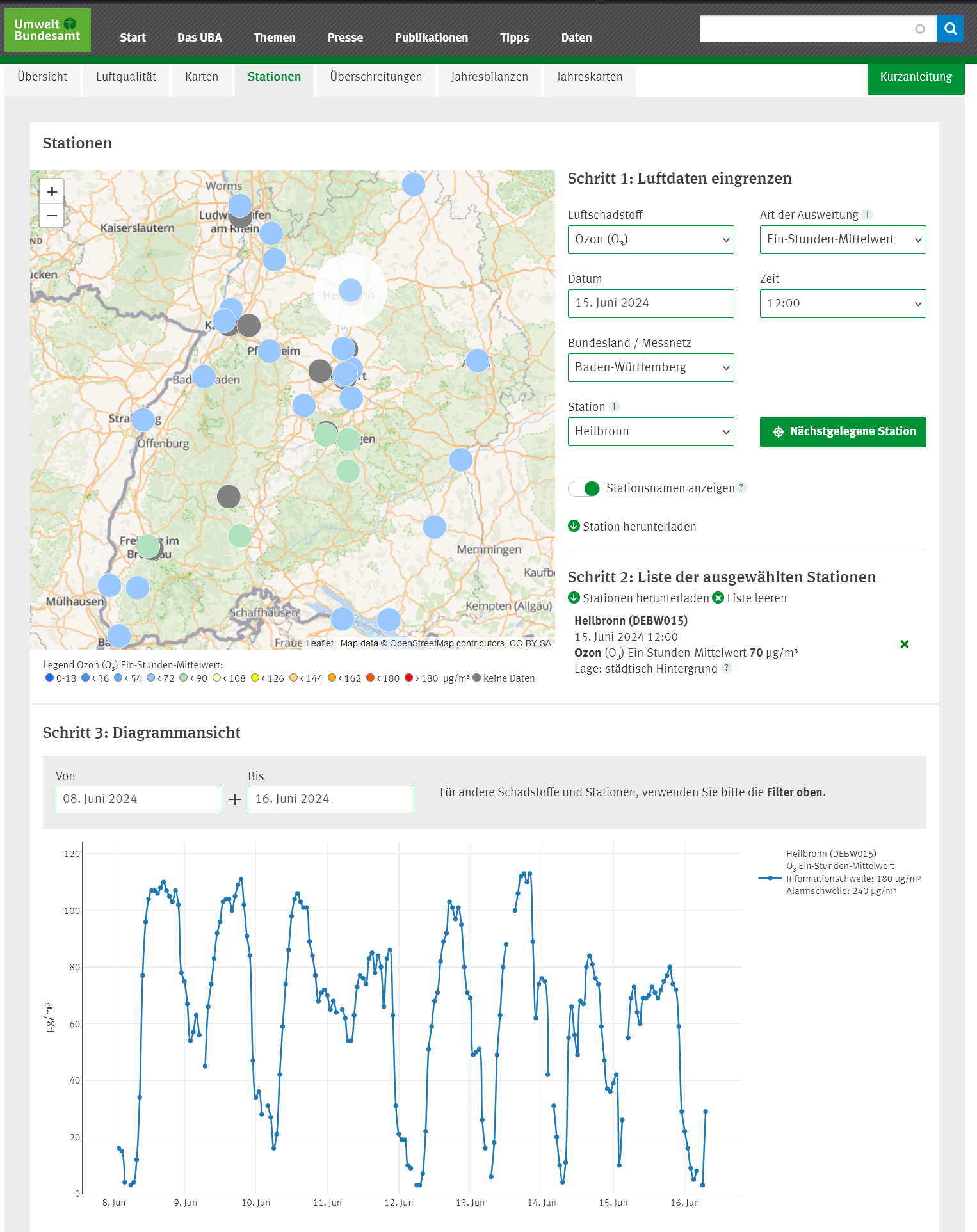This screenshot has width=977, height=1232.
Task: Click the > 180 red legend swatch
Action: pyautogui.click(x=408, y=678)
